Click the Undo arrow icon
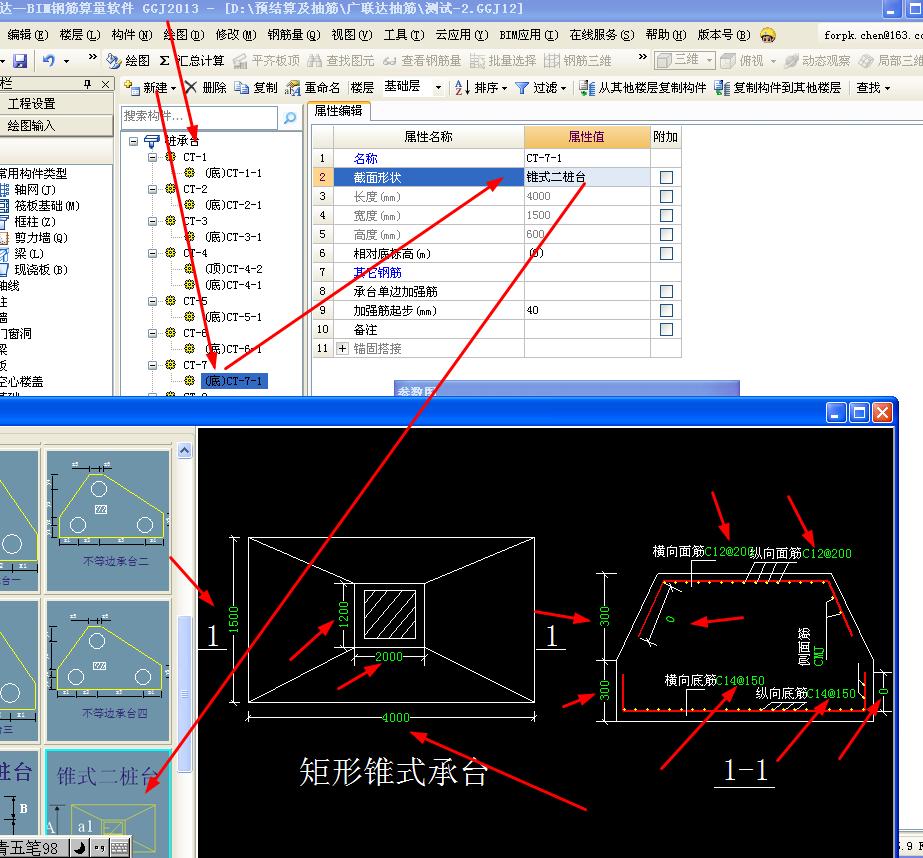The height and width of the screenshot is (858, 923). click(49, 60)
